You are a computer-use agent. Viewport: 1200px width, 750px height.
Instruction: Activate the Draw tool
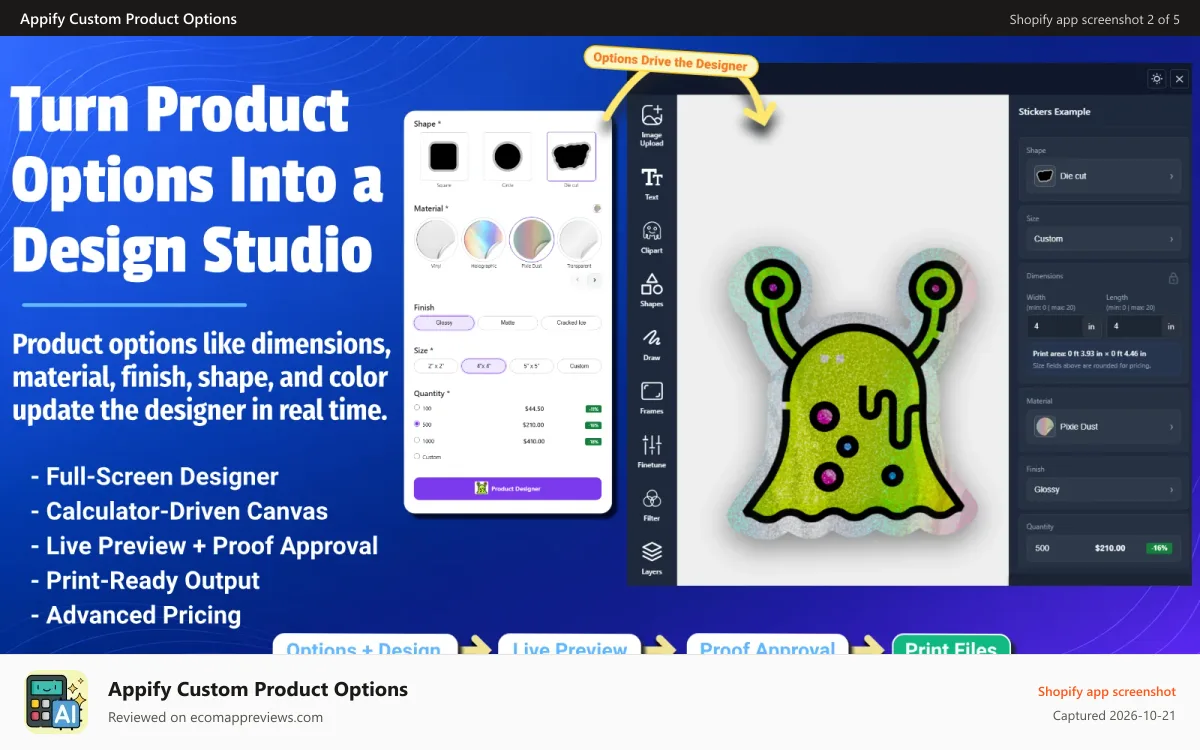click(652, 344)
